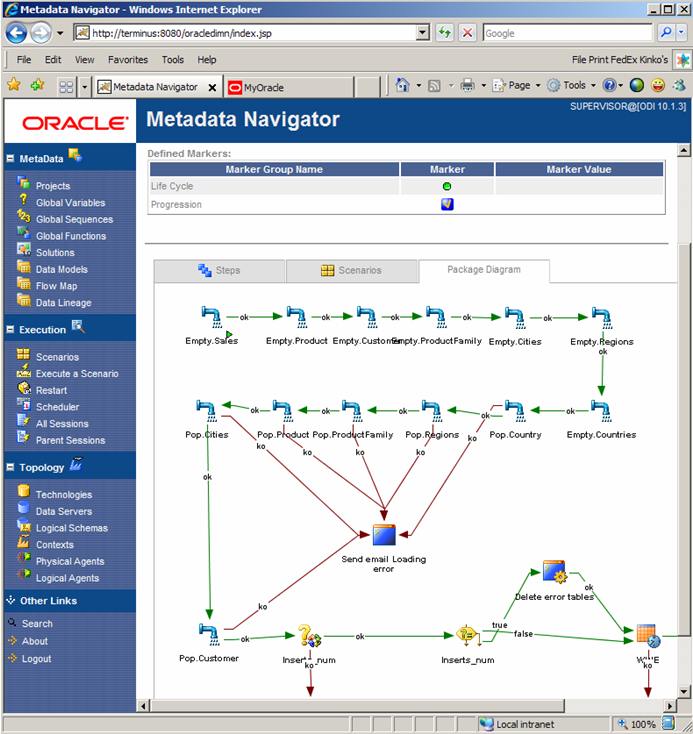Open the quick tabs list dropdown arrow

coord(84,87)
